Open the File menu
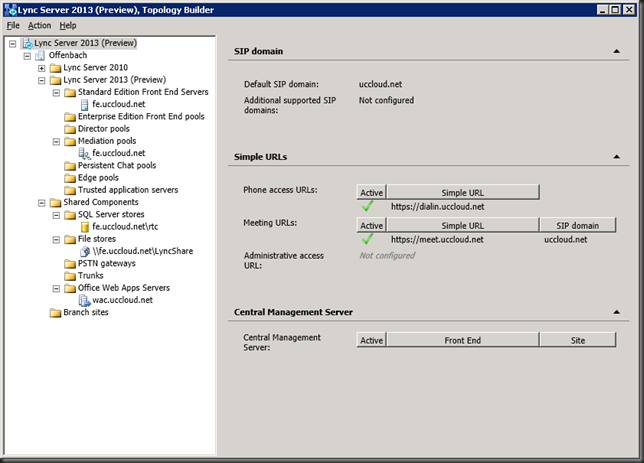 tap(13, 25)
